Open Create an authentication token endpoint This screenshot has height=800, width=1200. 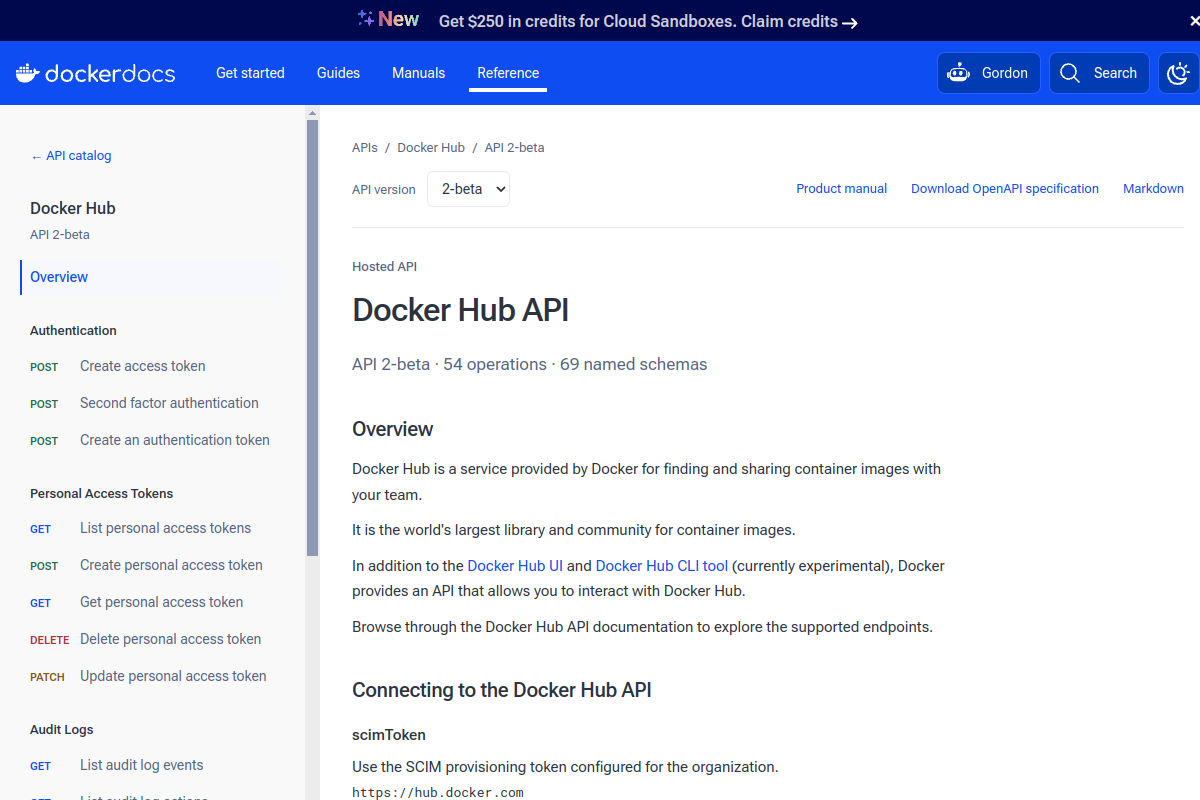coord(175,440)
